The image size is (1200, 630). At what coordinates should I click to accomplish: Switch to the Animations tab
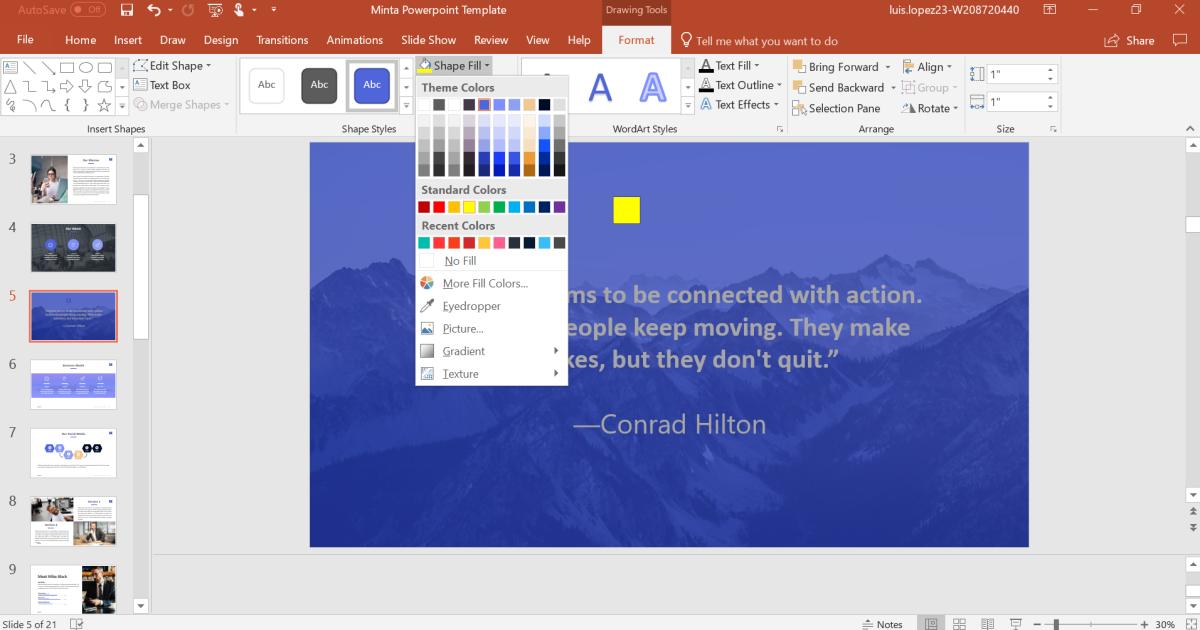coord(355,40)
